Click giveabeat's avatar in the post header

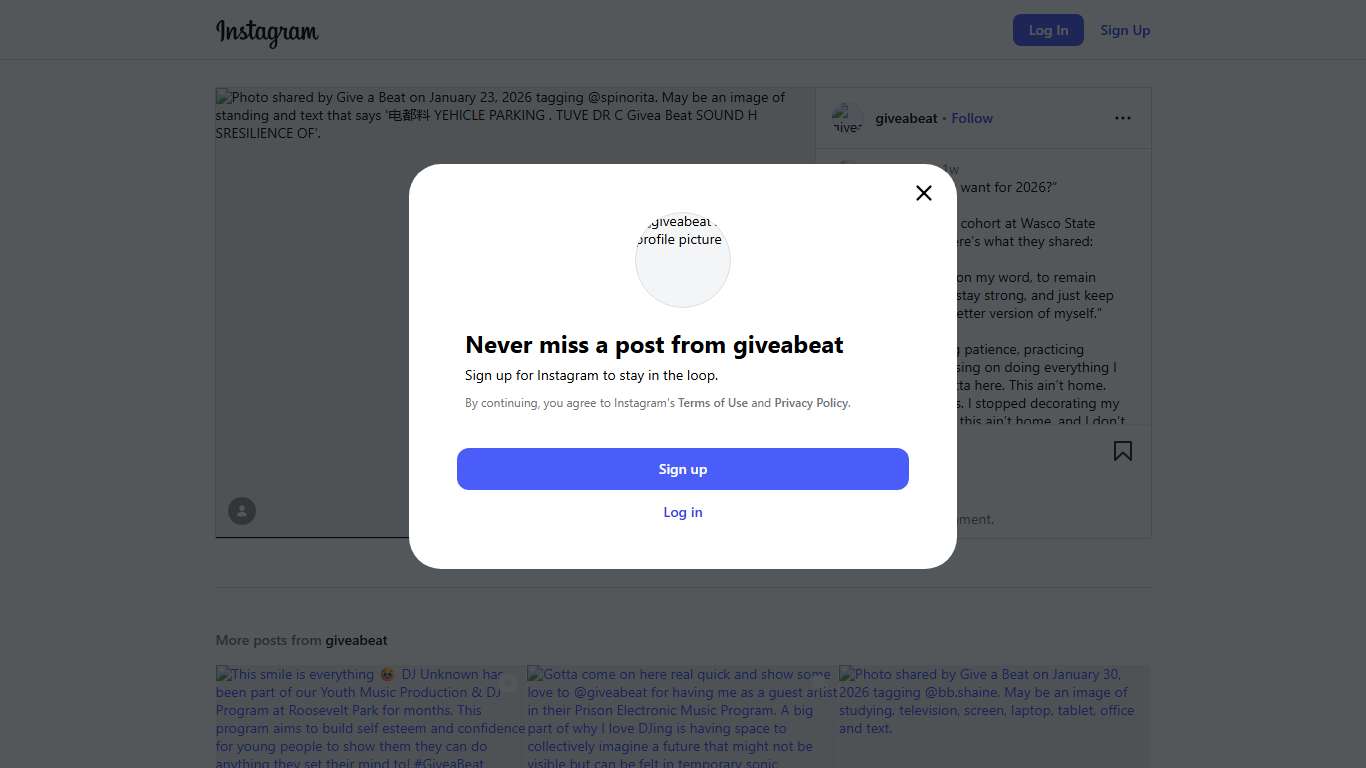point(847,118)
